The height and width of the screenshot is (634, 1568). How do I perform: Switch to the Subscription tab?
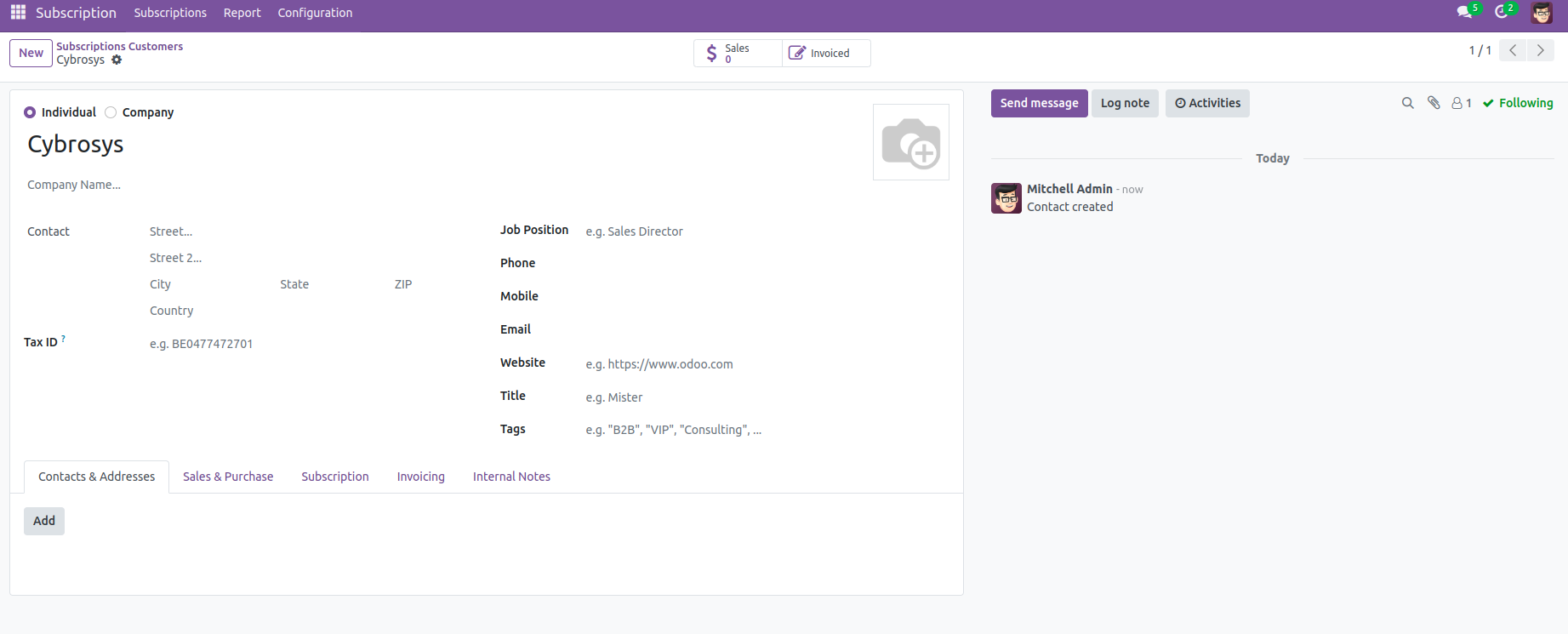335,477
